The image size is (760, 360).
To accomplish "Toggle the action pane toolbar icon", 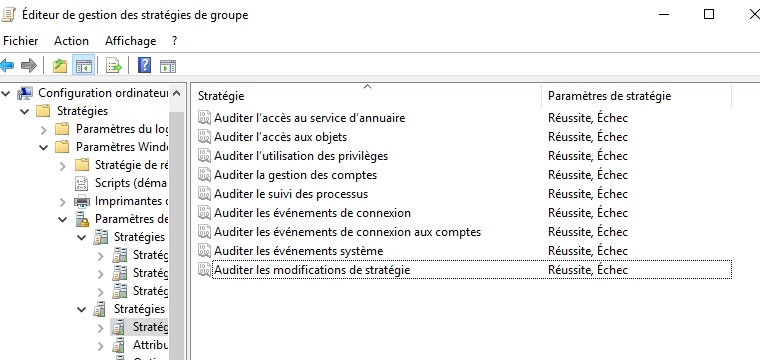I will [x=168, y=65].
